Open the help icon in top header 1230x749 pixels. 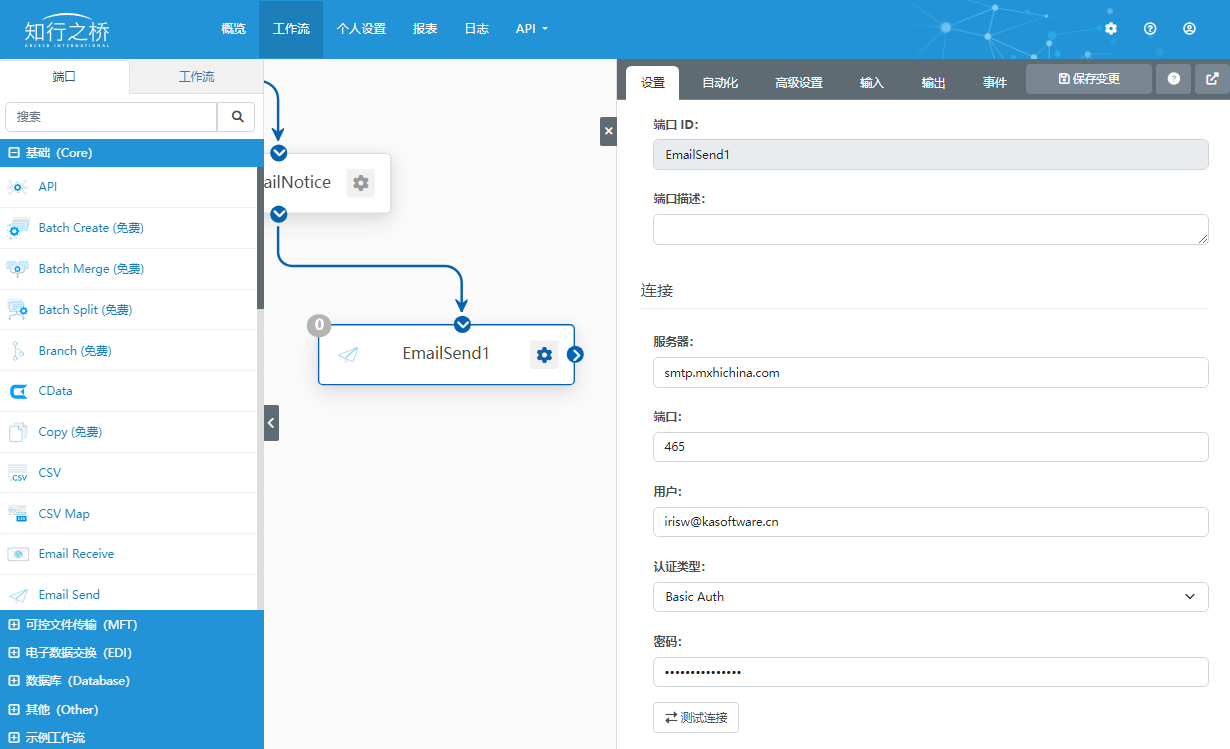click(1150, 29)
